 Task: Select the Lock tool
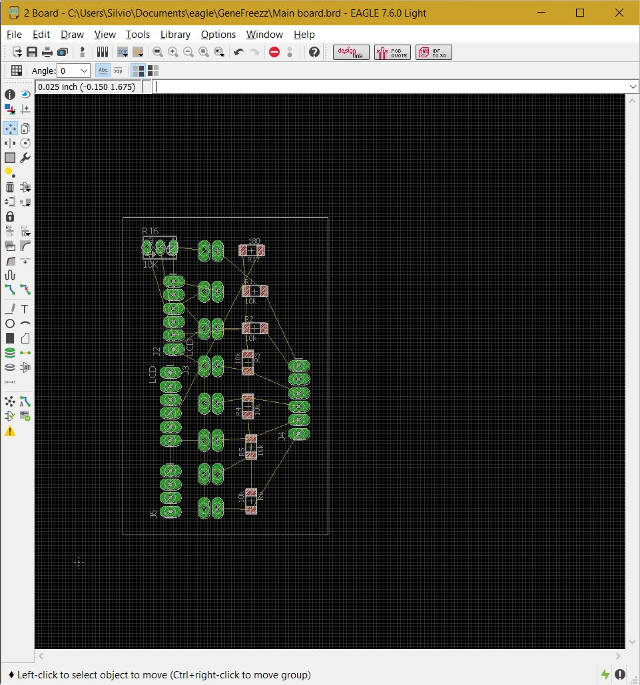(x=10, y=217)
